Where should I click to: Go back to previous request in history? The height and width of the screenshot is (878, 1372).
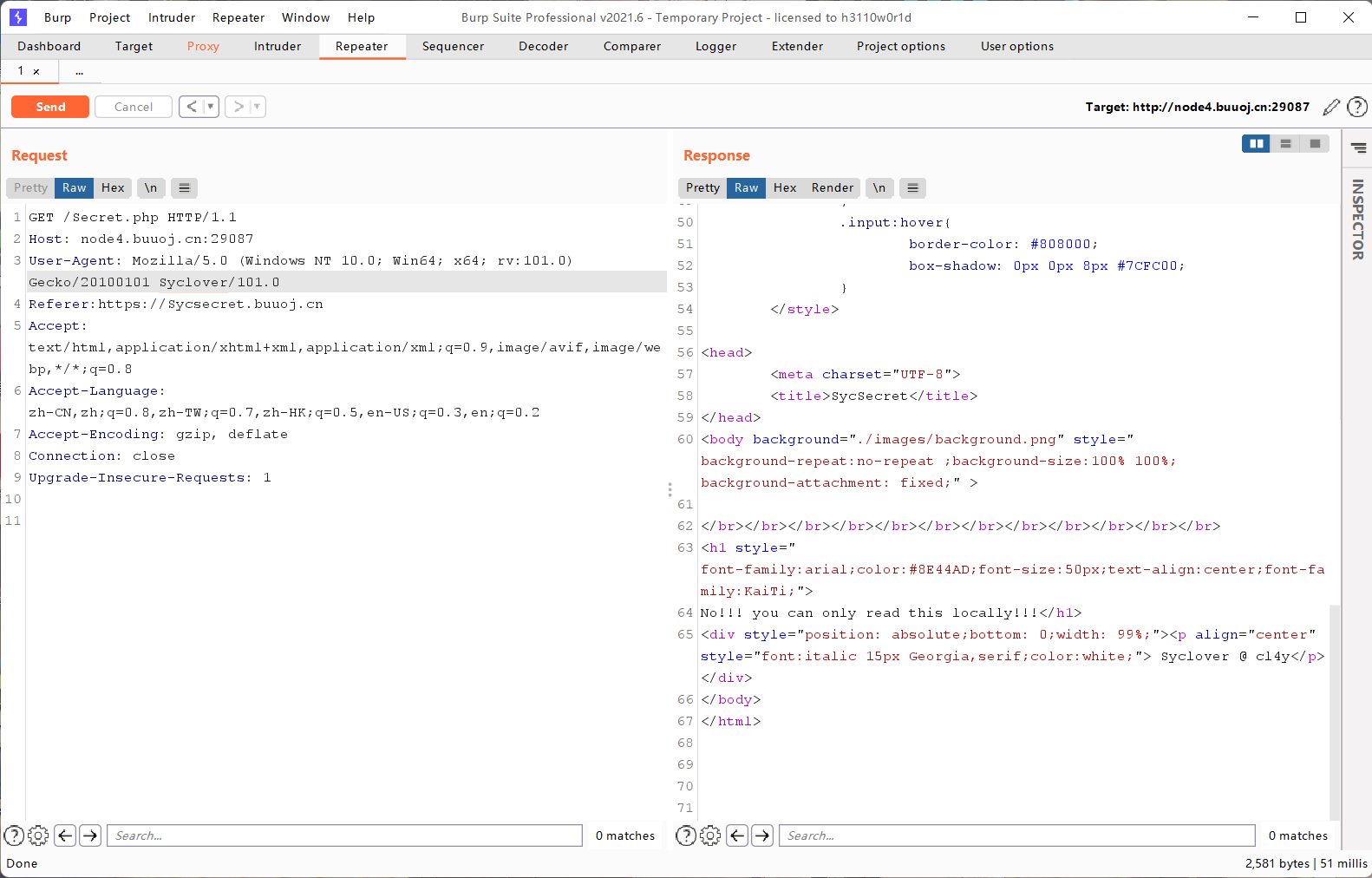[191, 107]
